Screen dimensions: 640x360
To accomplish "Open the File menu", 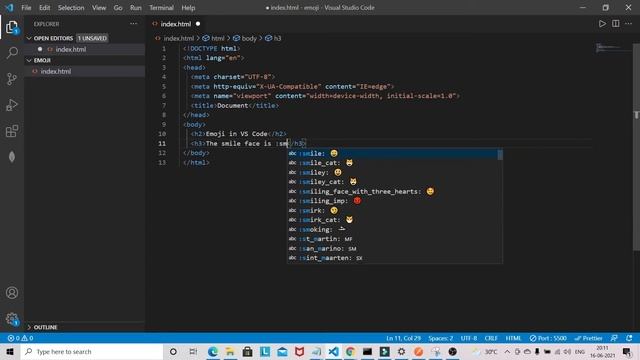I will click(26, 7).
